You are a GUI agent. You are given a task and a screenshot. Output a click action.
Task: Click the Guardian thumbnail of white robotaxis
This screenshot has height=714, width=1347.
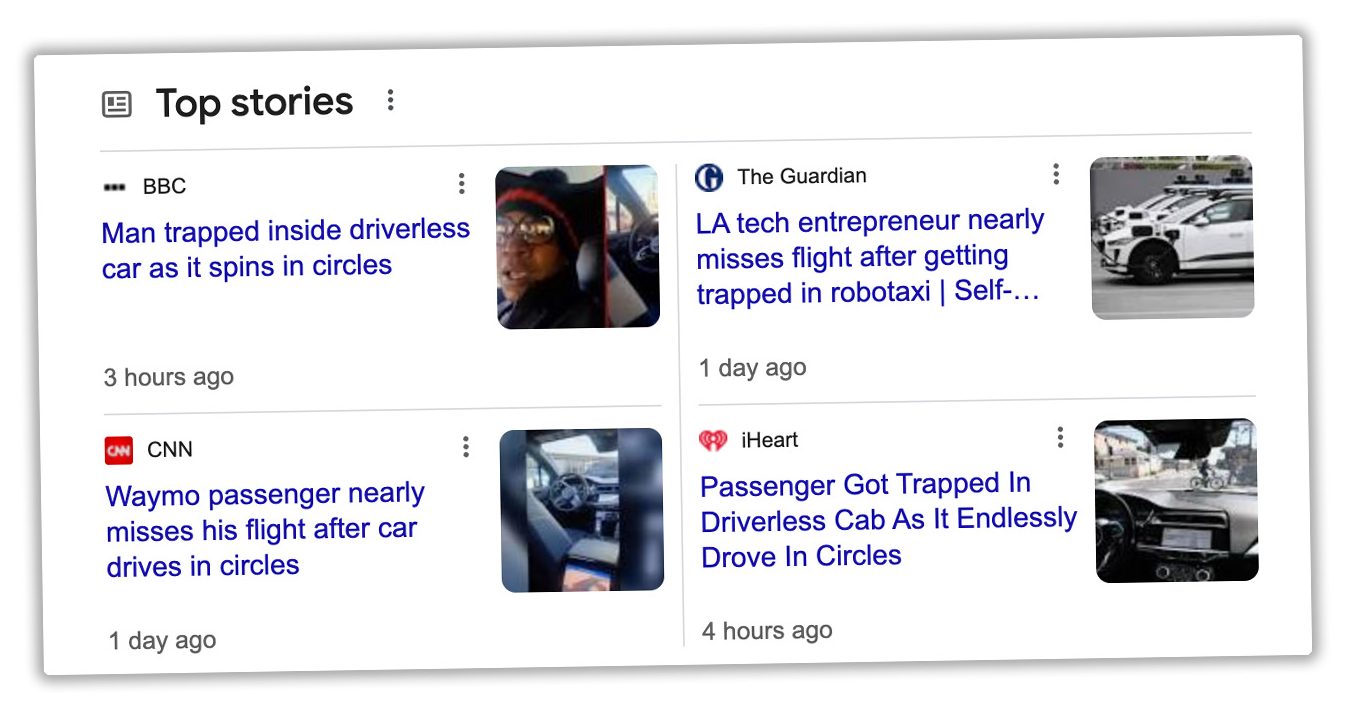(x=1172, y=237)
